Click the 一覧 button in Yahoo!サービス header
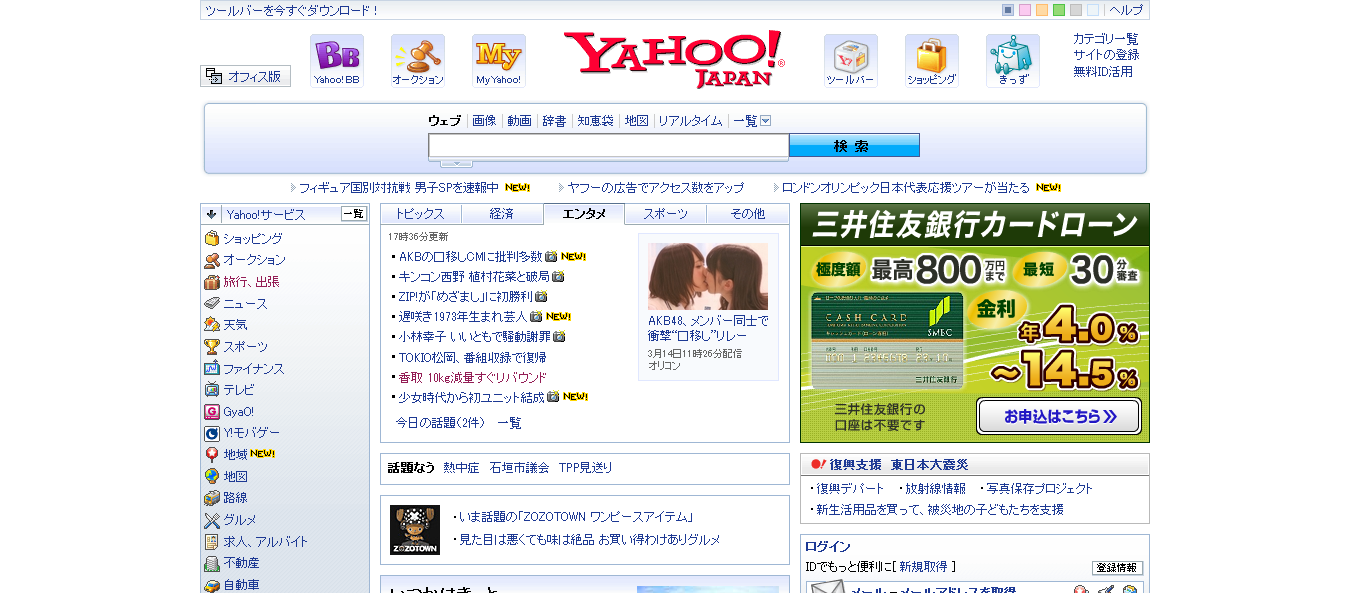 coord(354,214)
